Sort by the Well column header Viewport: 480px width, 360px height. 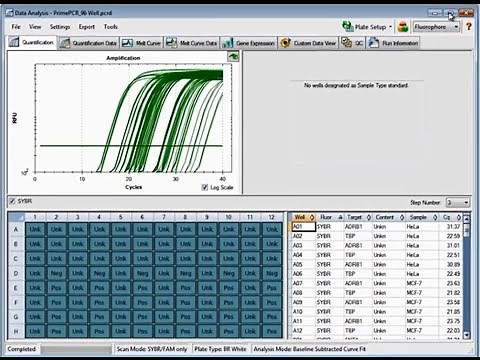click(303, 217)
